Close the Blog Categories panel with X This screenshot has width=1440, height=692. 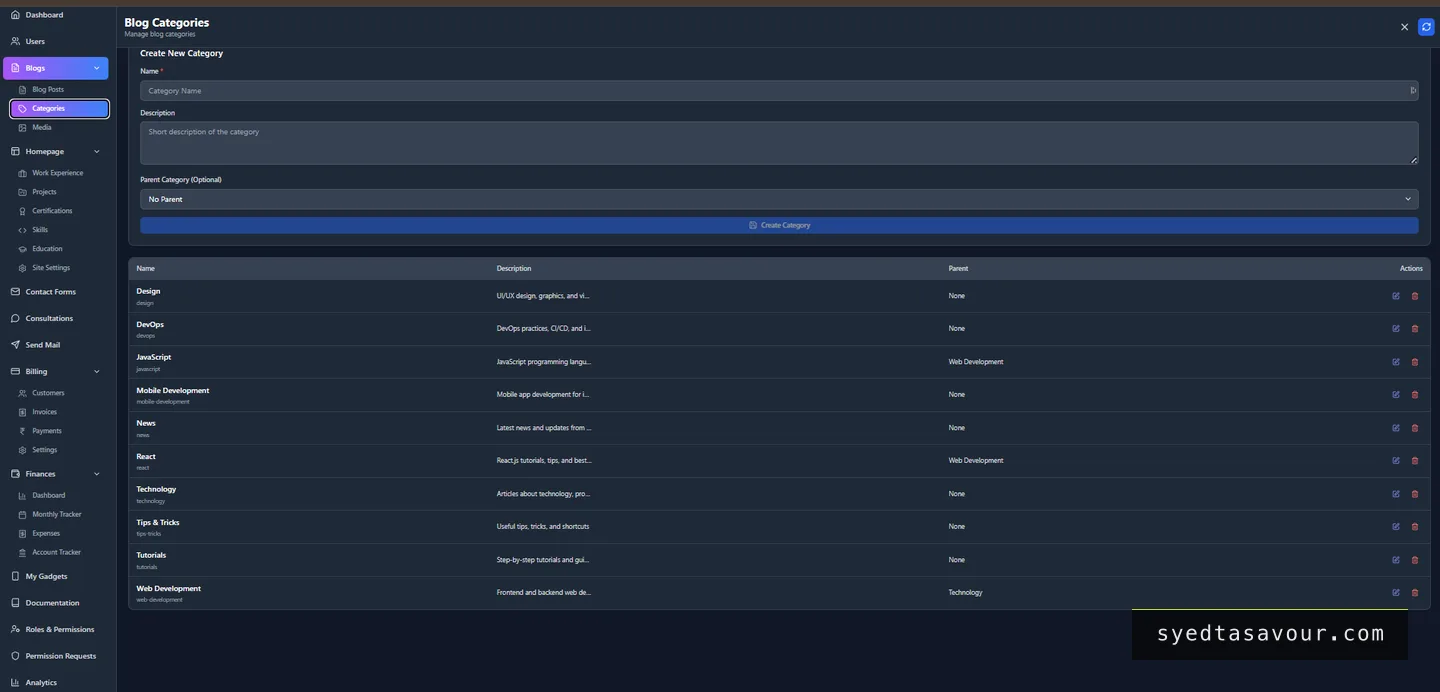[x=1404, y=27]
